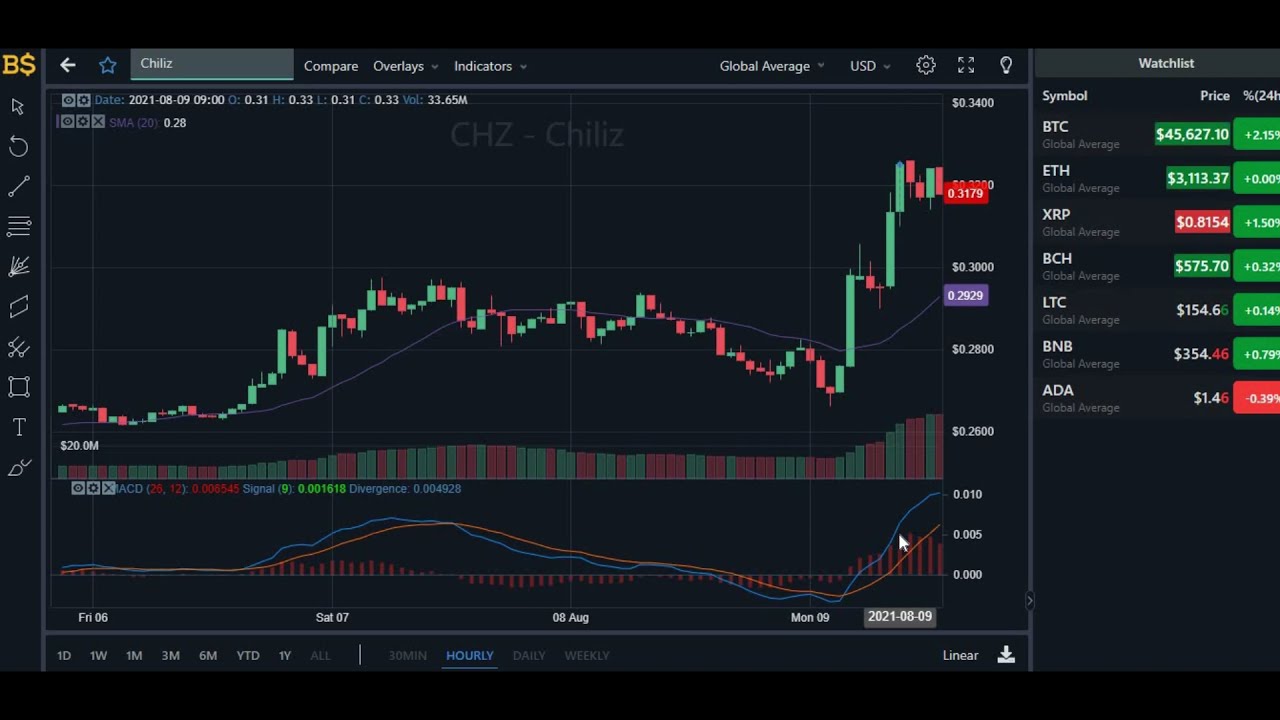Click the 2021-08-09 date axis marker

coord(900,616)
